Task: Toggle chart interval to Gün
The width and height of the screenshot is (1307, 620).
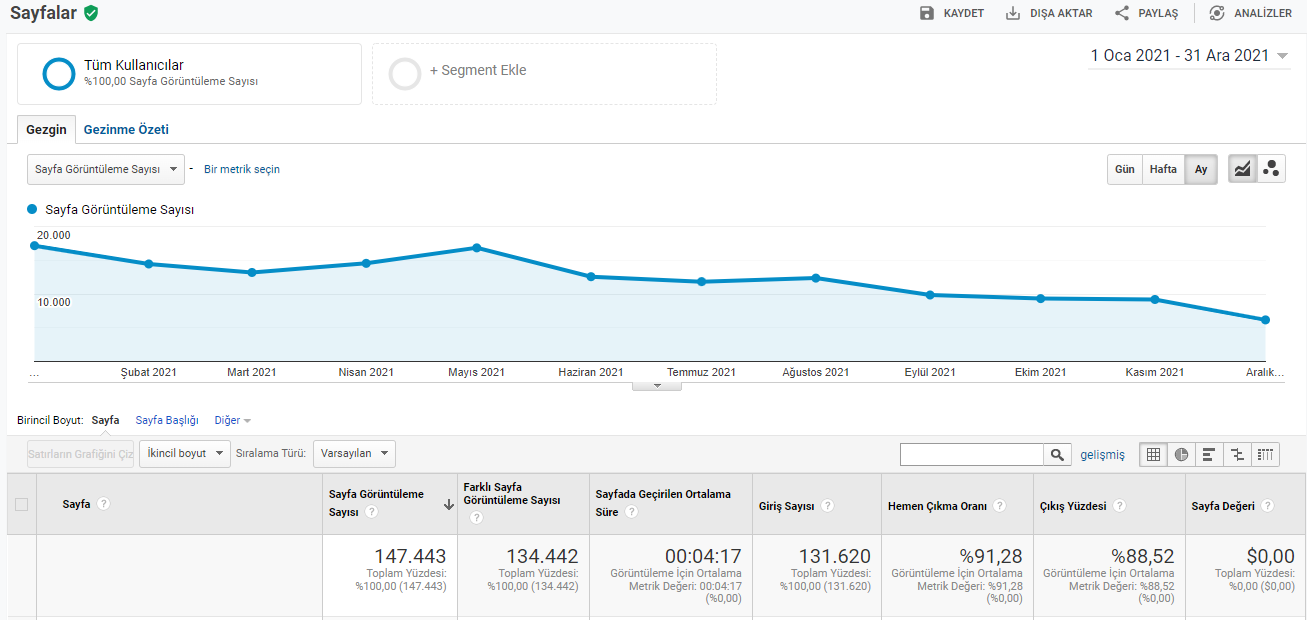Action: 1125,169
